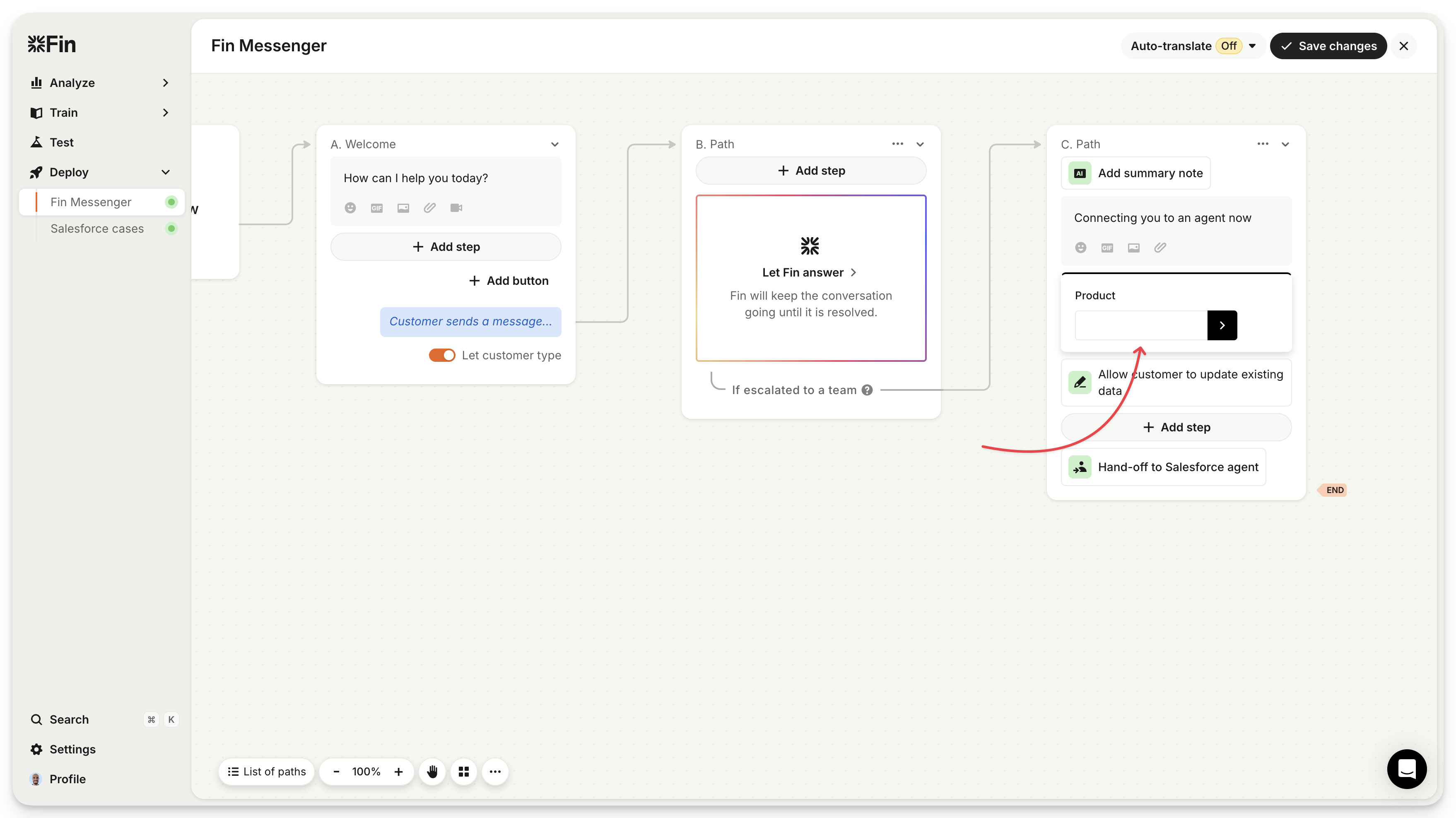The height and width of the screenshot is (818, 1456).
Task: Open List of paths button
Action: [x=267, y=772]
